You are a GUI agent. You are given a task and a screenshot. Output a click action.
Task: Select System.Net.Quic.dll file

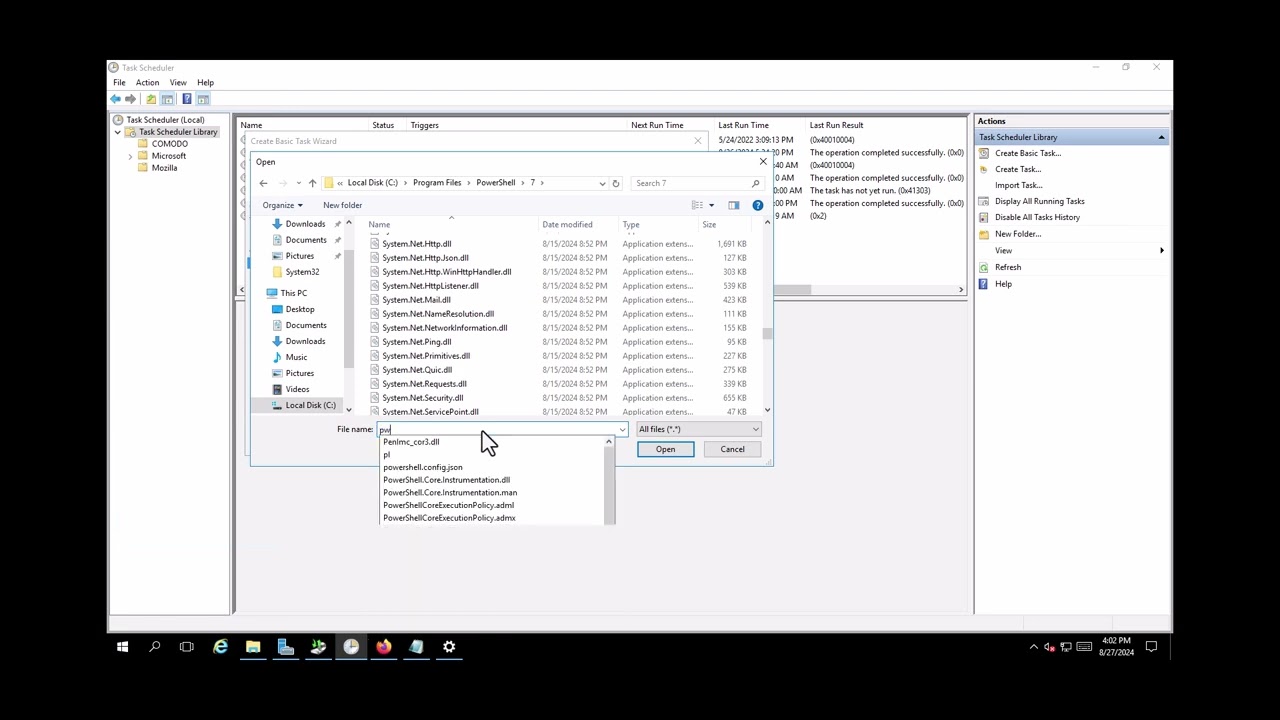pyautogui.click(x=417, y=370)
